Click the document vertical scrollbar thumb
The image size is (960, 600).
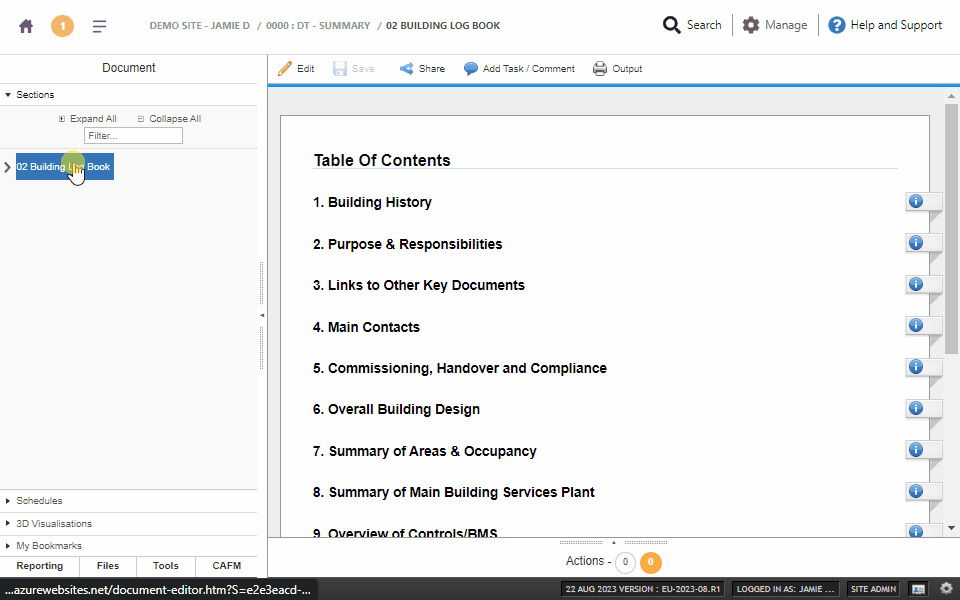[x=951, y=229]
